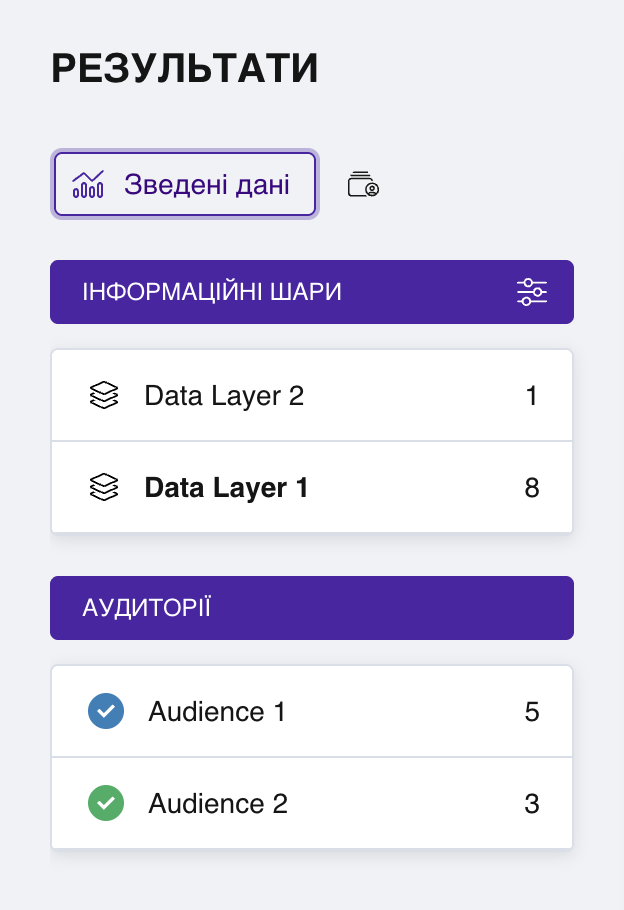This screenshot has width=624, height=910.
Task: Click the АУДИТОРІЇ section header
Action: [x=312, y=608]
